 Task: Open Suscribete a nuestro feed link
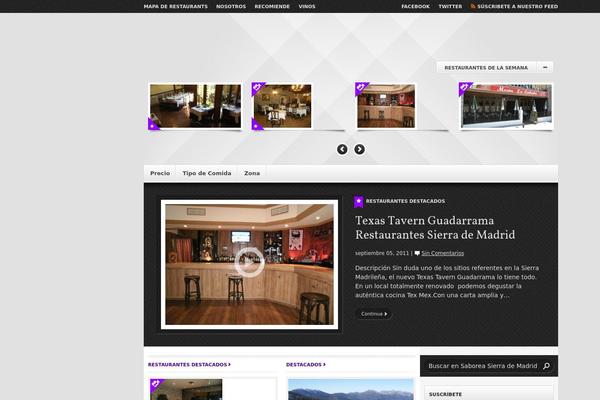click(x=517, y=7)
